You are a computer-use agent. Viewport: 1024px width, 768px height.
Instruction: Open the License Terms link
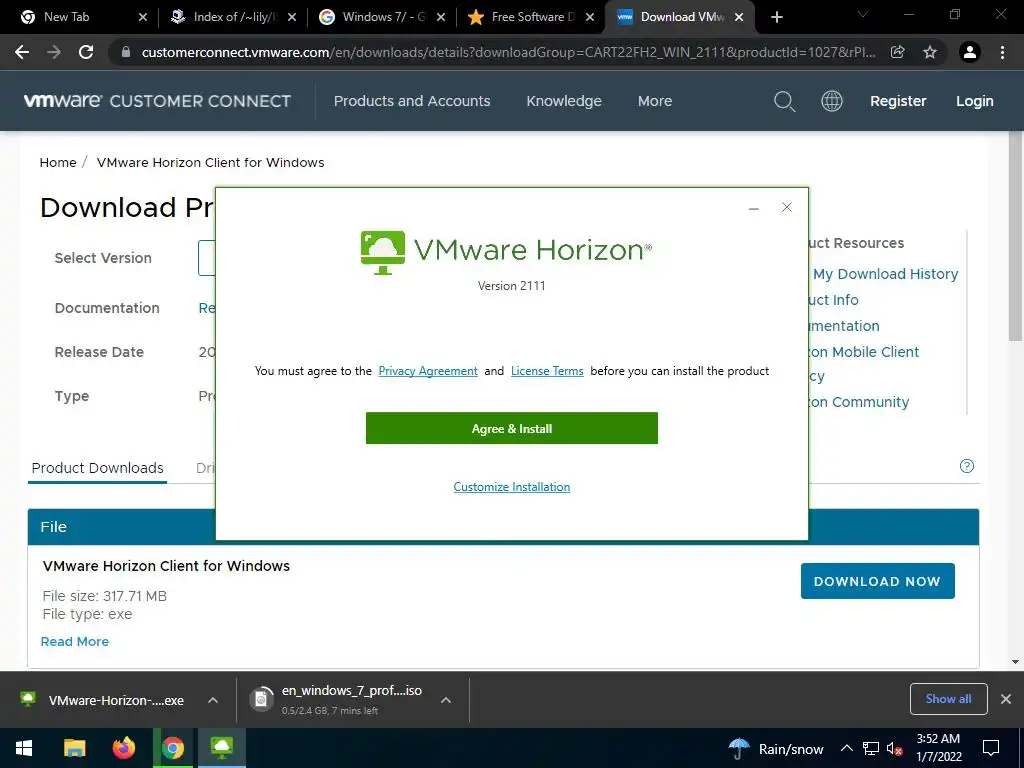pos(547,371)
